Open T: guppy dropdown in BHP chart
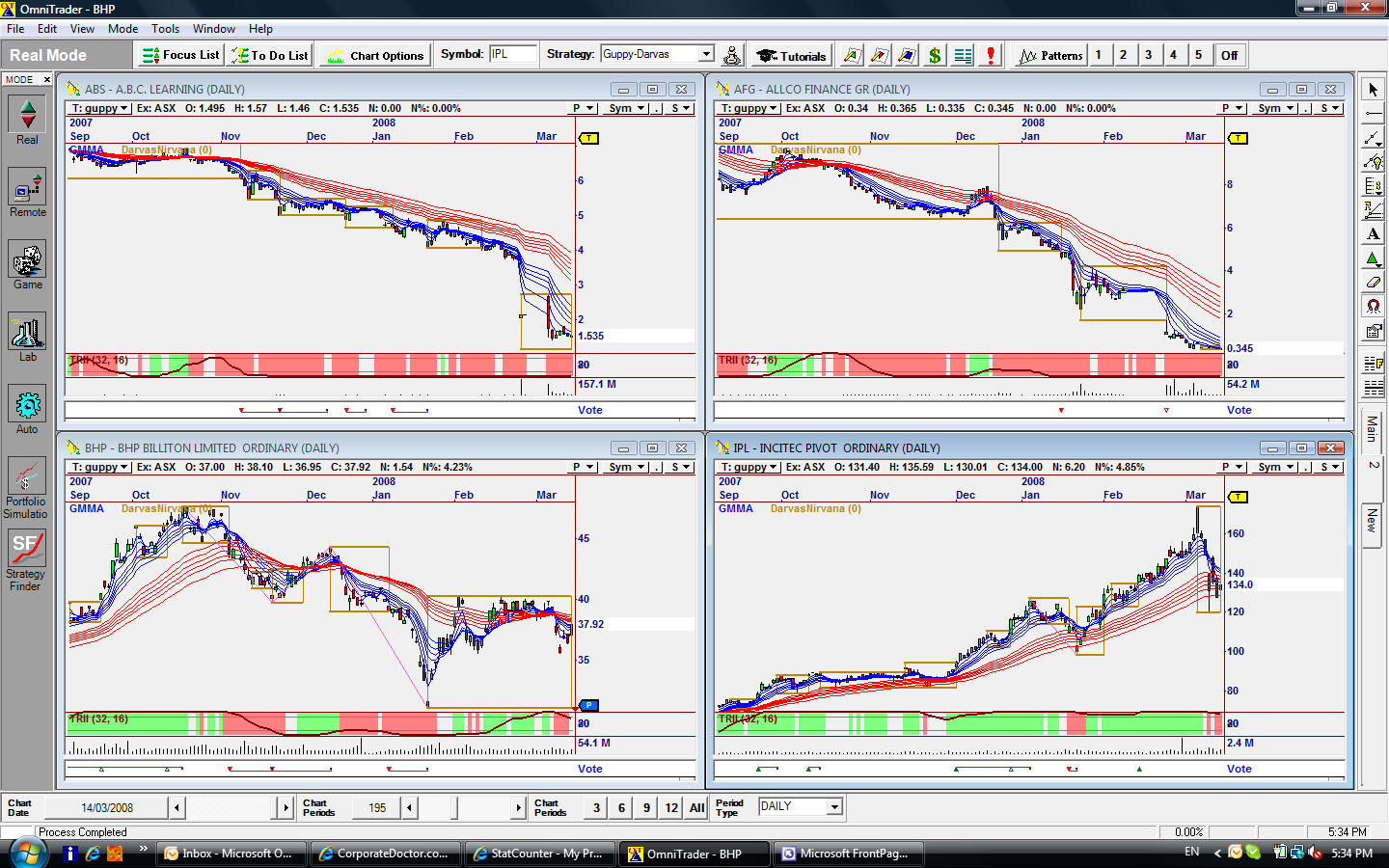 click(x=99, y=467)
